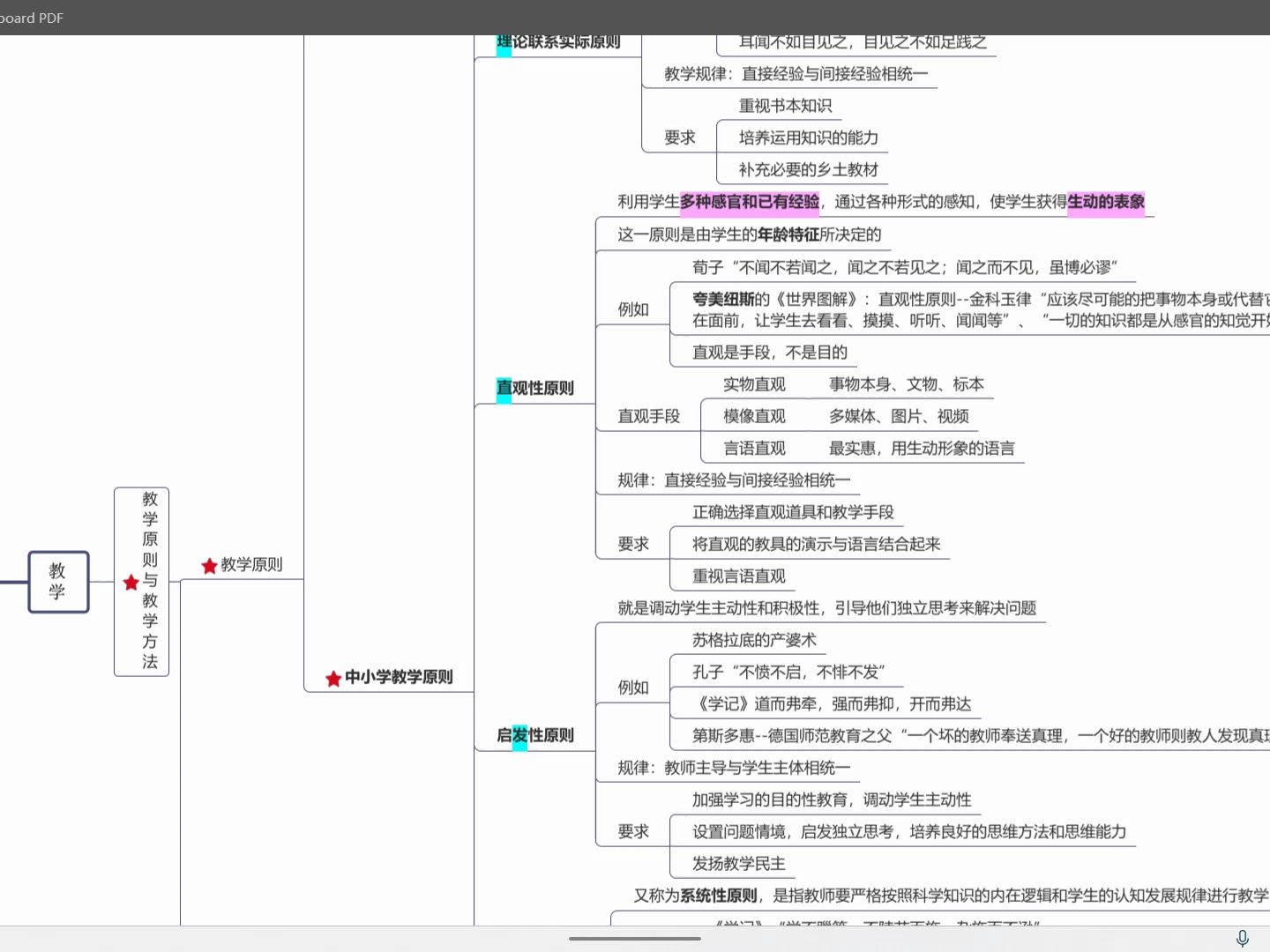Click 重视书本知识 node
This screenshot has width=1270, height=952.
click(785, 106)
